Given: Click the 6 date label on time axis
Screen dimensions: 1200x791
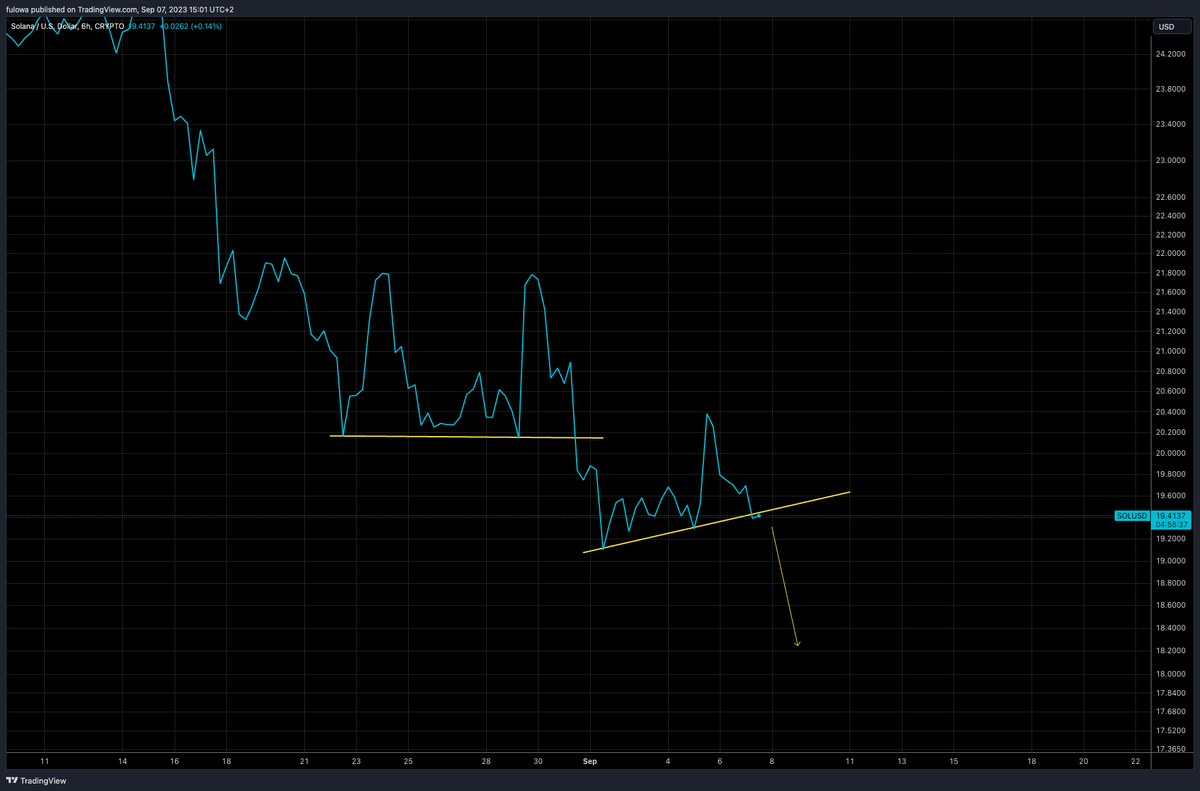Looking at the screenshot, I should pyautogui.click(x=719, y=761).
